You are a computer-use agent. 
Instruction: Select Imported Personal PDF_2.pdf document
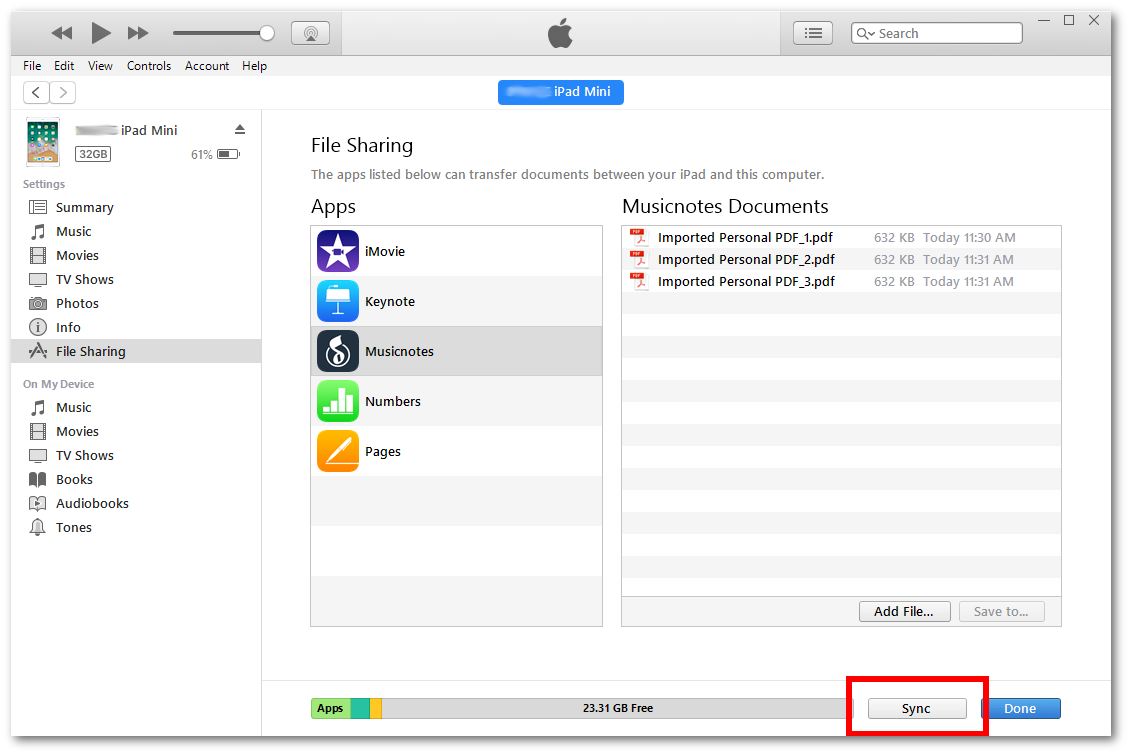pos(841,259)
